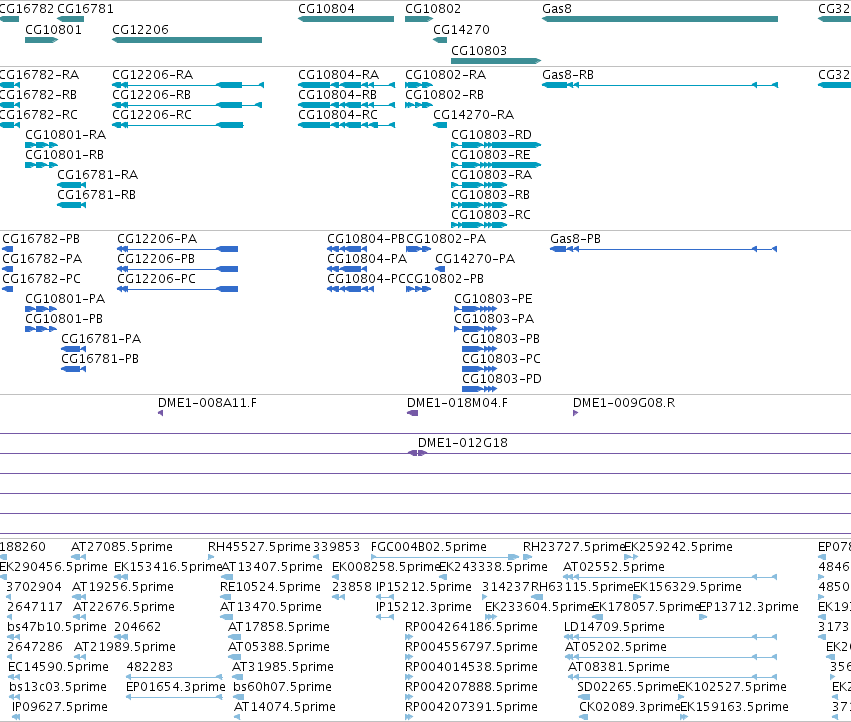851x722 pixels.
Task: Click transcript CG10803-RE
Action: 491,155
